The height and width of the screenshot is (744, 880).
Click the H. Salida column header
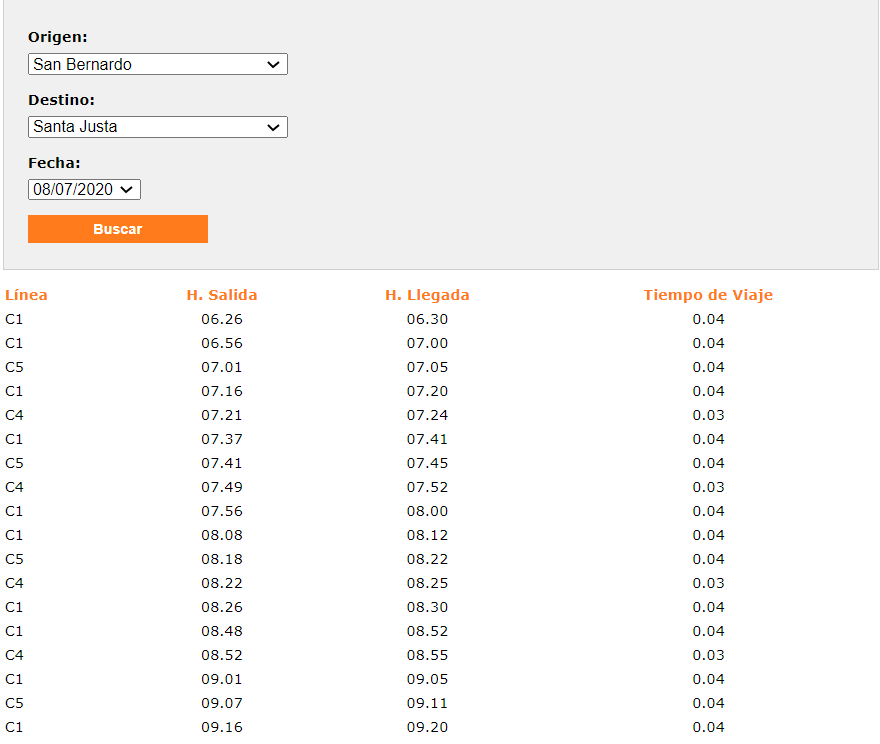point(221,295)
